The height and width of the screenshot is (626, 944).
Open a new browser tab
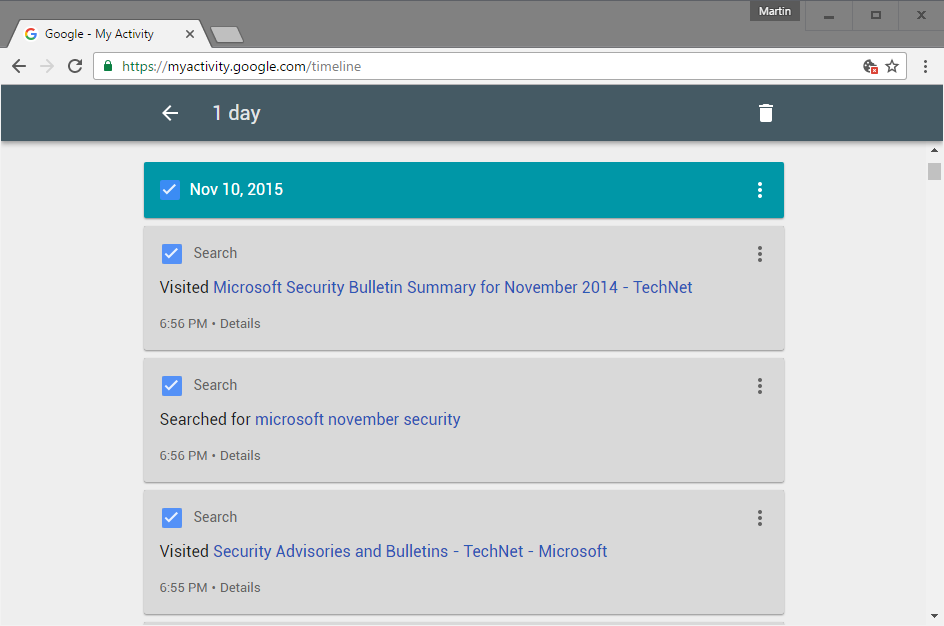coord(228,35)
